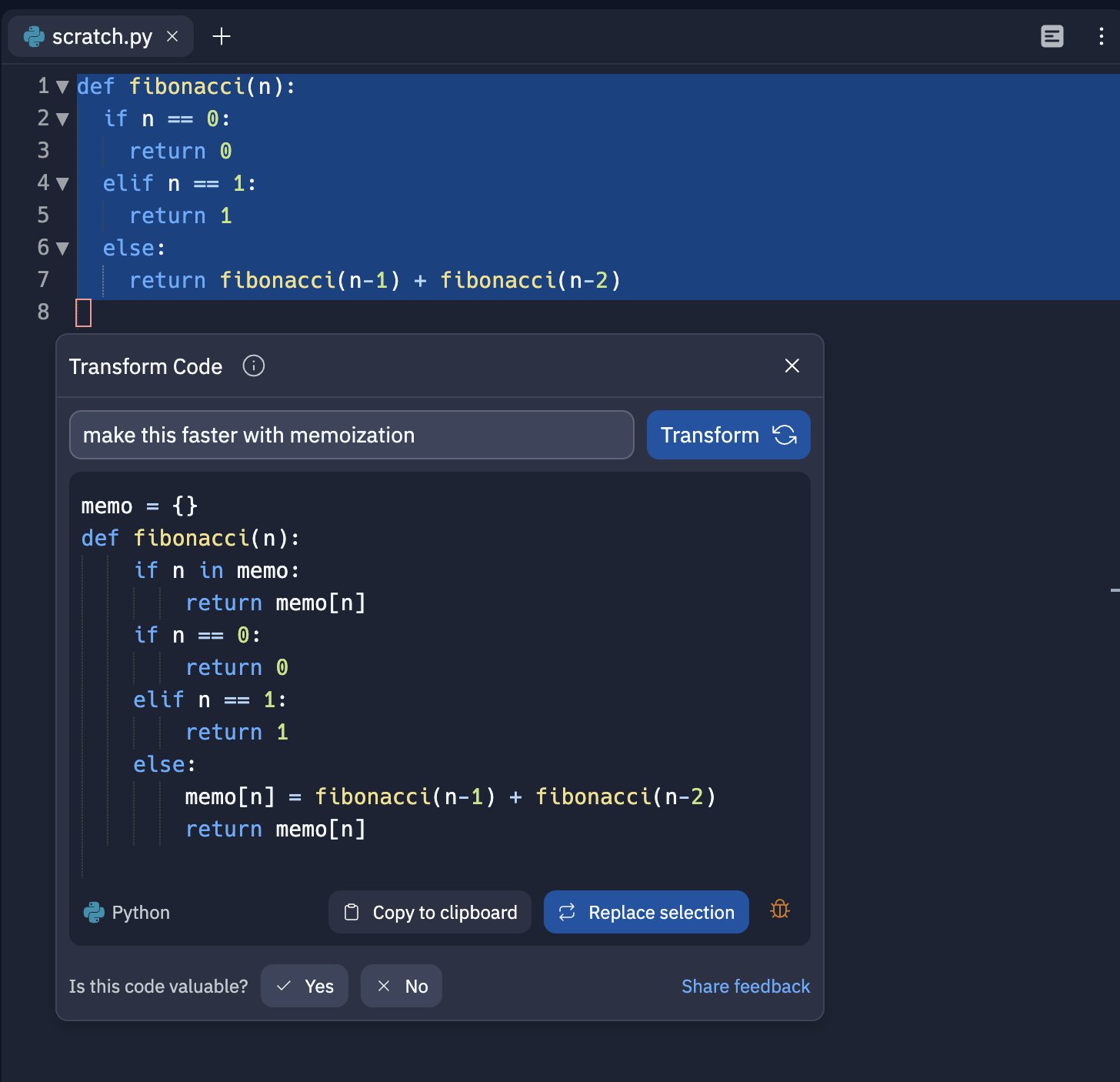Collapse the fibonacci function with line 1 arrow
This screenshot has height=1082, width=1120.
click(61, 87)
